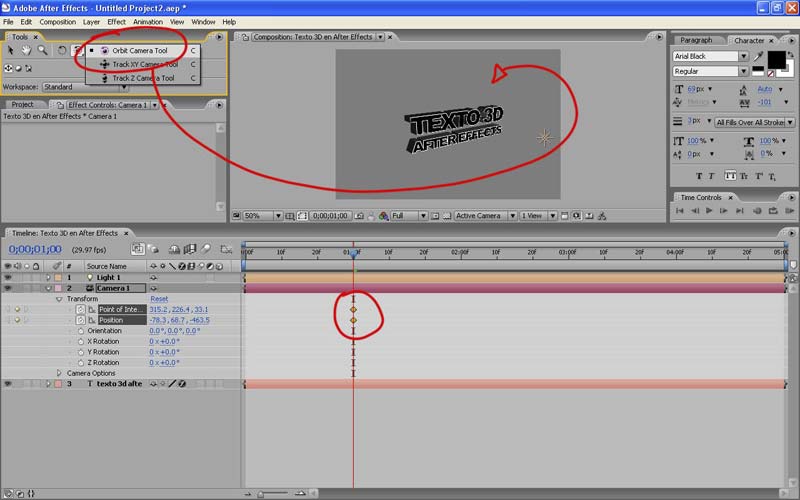Open the Regular font style dropdown
This screenshot has width=800, height=500.
(x=710, y=71)
